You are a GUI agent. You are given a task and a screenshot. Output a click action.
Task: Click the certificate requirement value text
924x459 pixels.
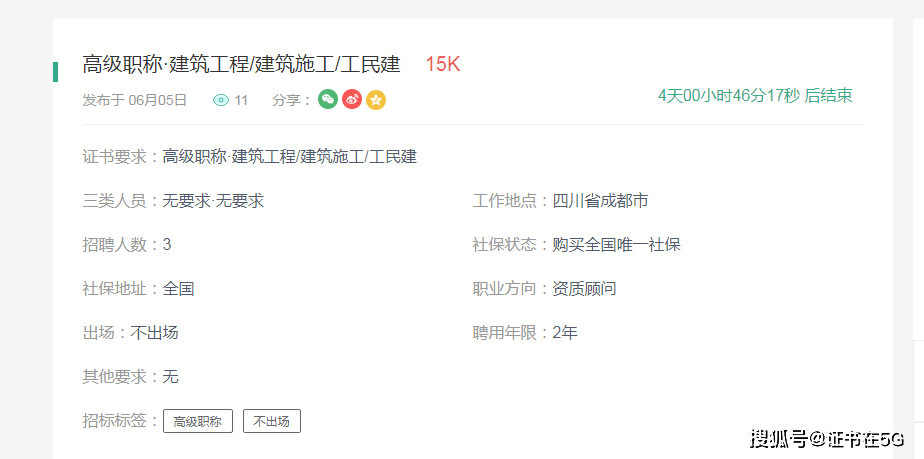[290, 156]
